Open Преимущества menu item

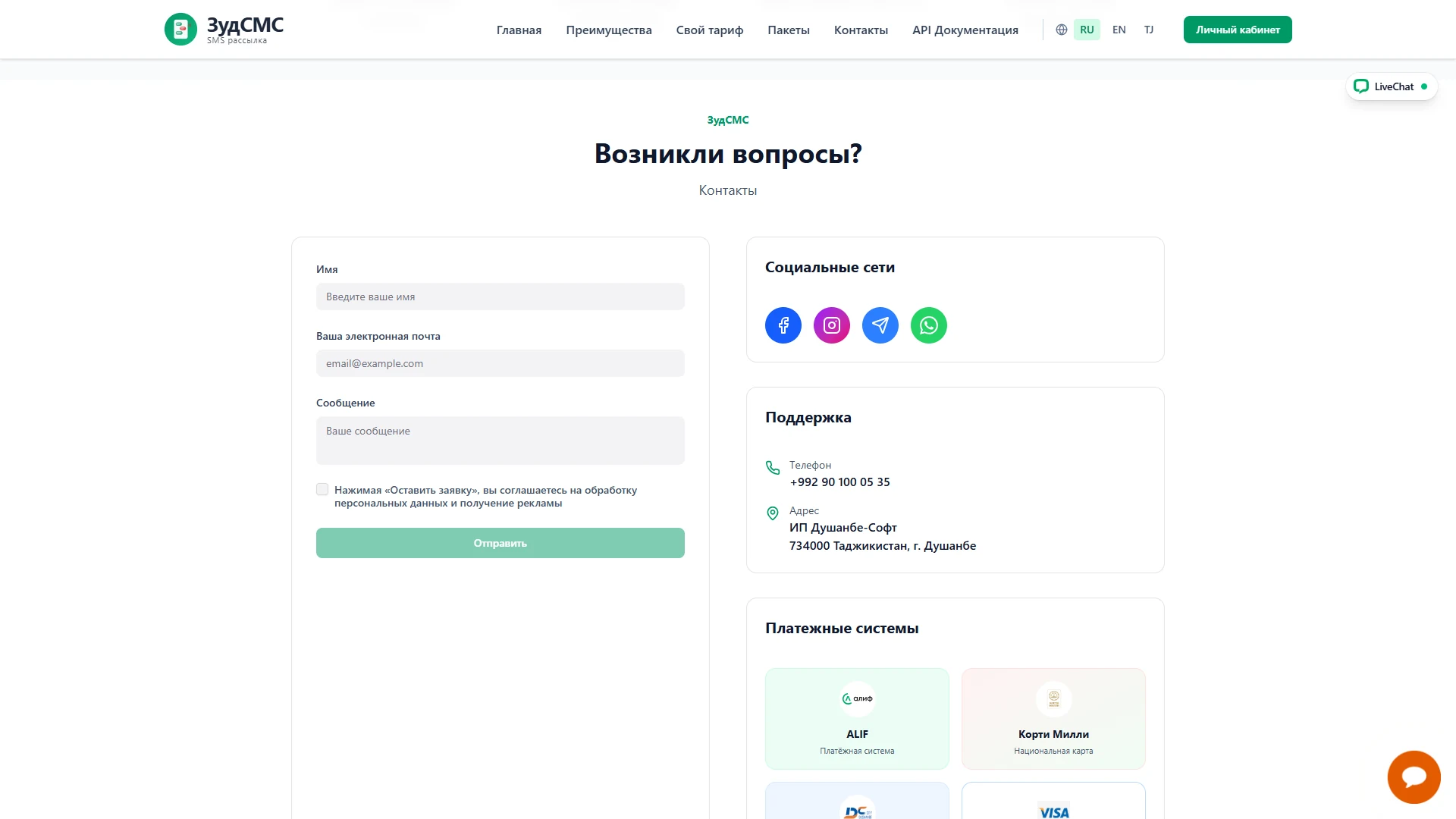pyautogui.click(x=609, y=30)
